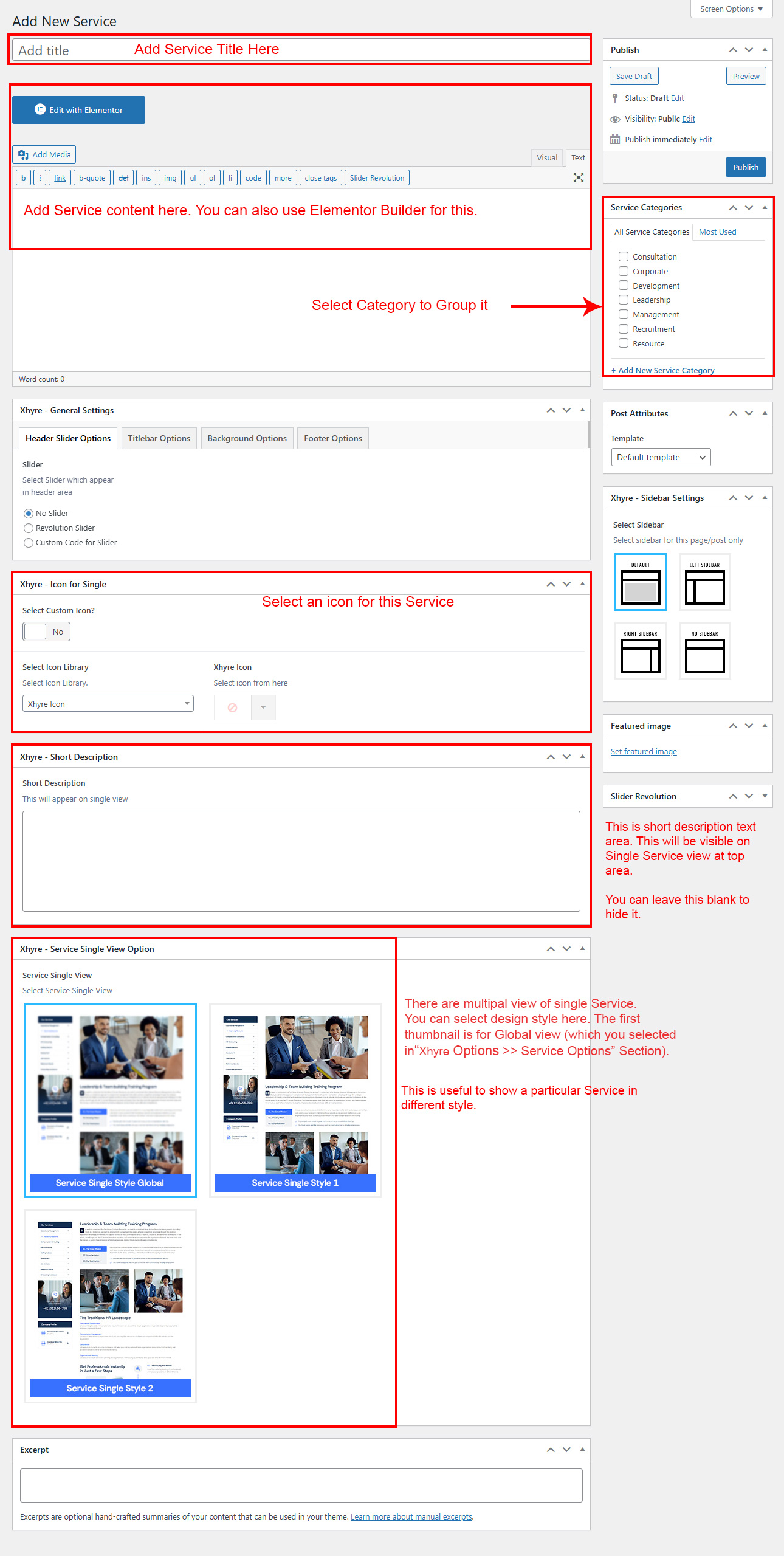Collapse the Publish panel with triangle toggle
Viewport: 784px width, 1556px height.
(765, 50)
